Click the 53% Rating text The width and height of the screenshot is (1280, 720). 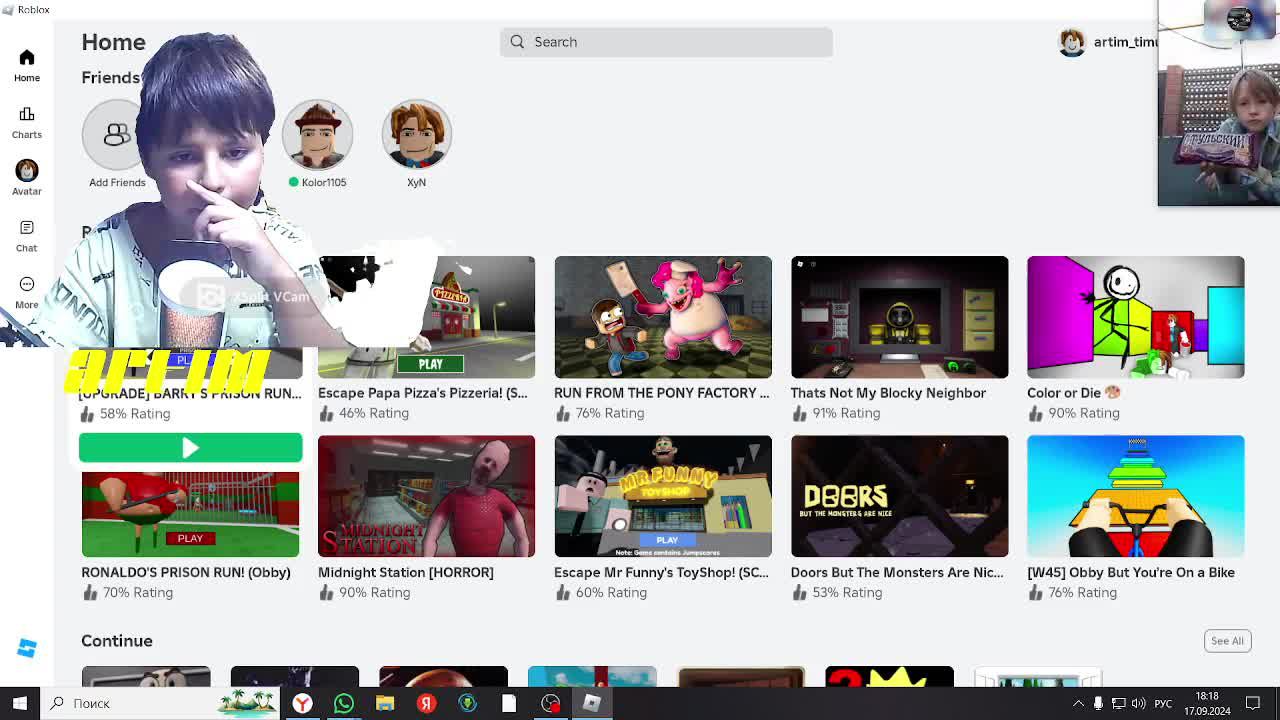tap(847, 592)
